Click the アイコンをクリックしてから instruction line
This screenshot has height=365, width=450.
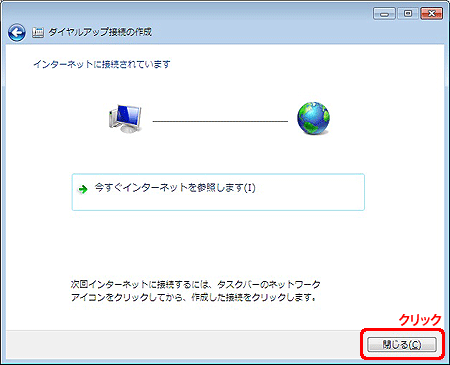[x=193, y=297]
